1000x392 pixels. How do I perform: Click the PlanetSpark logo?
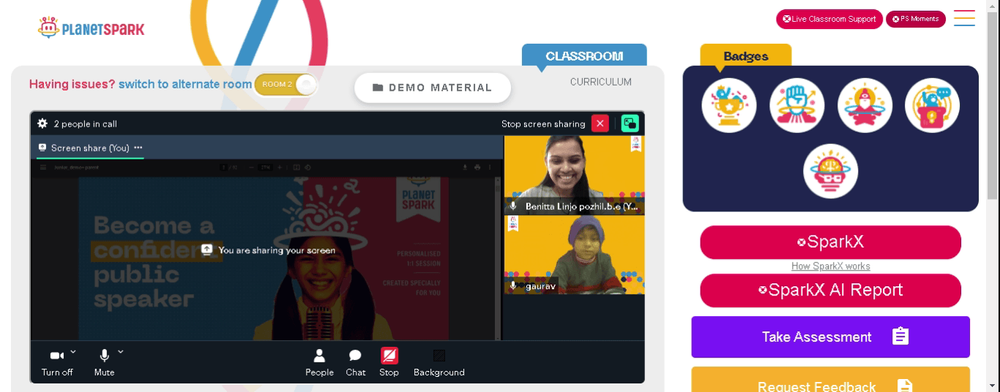[91, 28]
